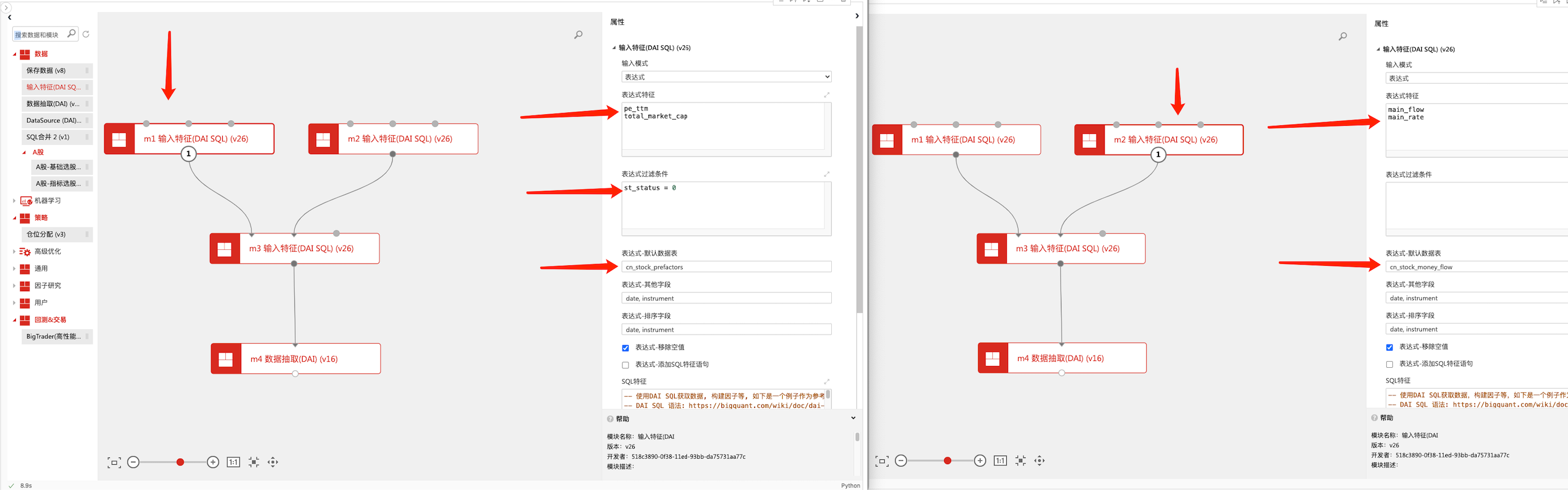Collapse the 数据 category in sidebar
Viewport: 1568px width, 490px height.
tap(15, 54)
